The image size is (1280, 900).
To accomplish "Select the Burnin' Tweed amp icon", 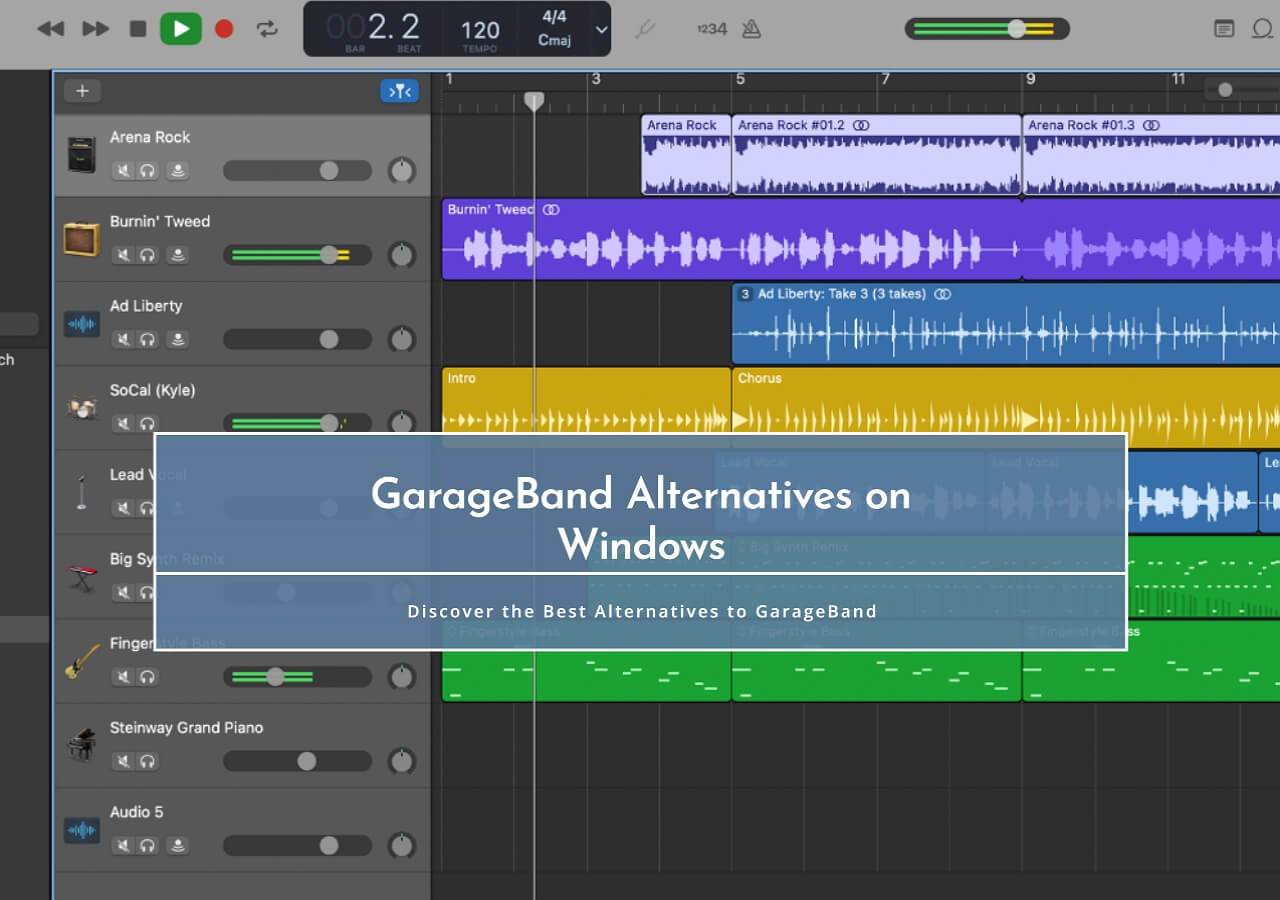I will (x=81, y=239).
